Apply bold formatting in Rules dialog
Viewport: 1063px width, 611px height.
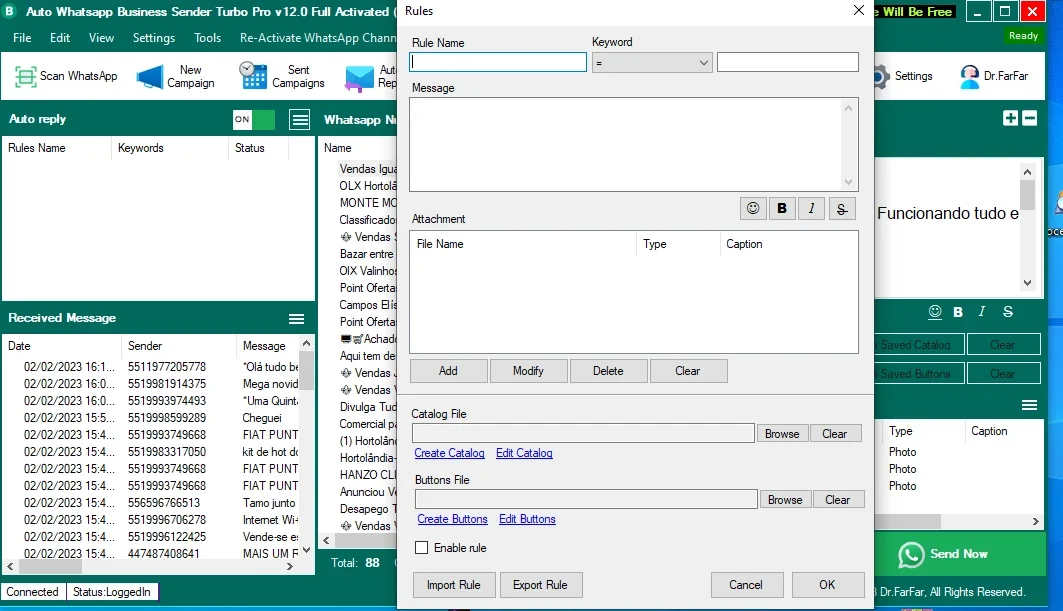point(782,209)
